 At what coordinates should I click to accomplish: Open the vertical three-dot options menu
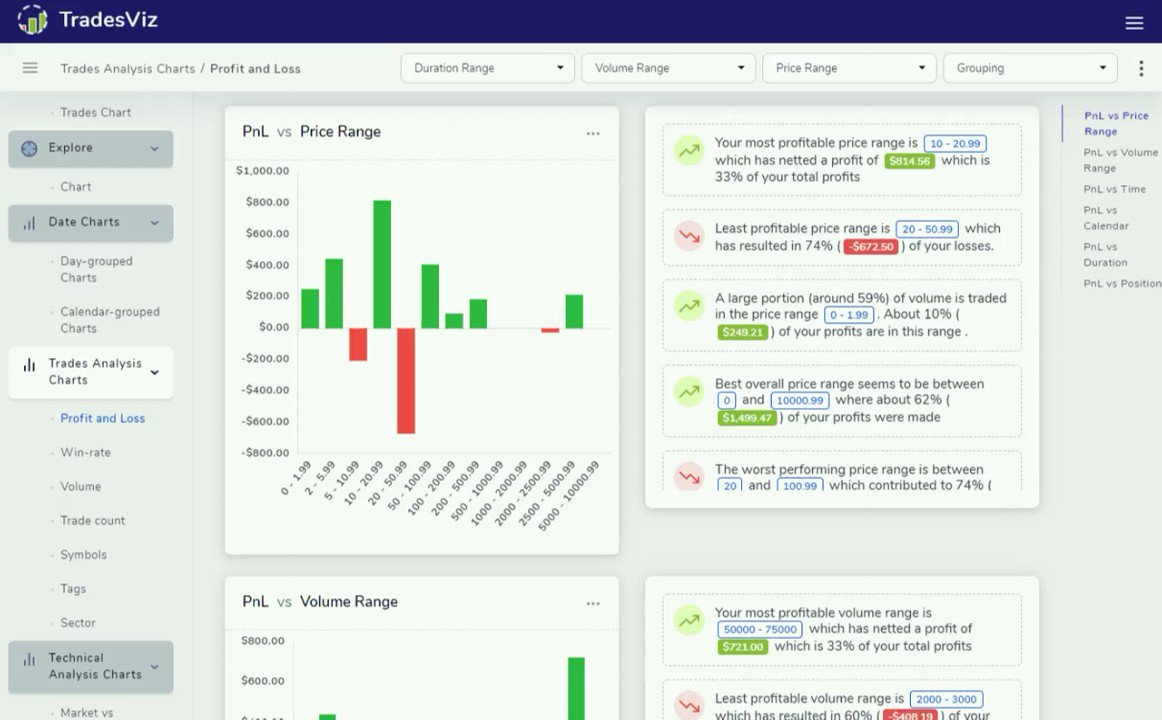click(1141, 68)
